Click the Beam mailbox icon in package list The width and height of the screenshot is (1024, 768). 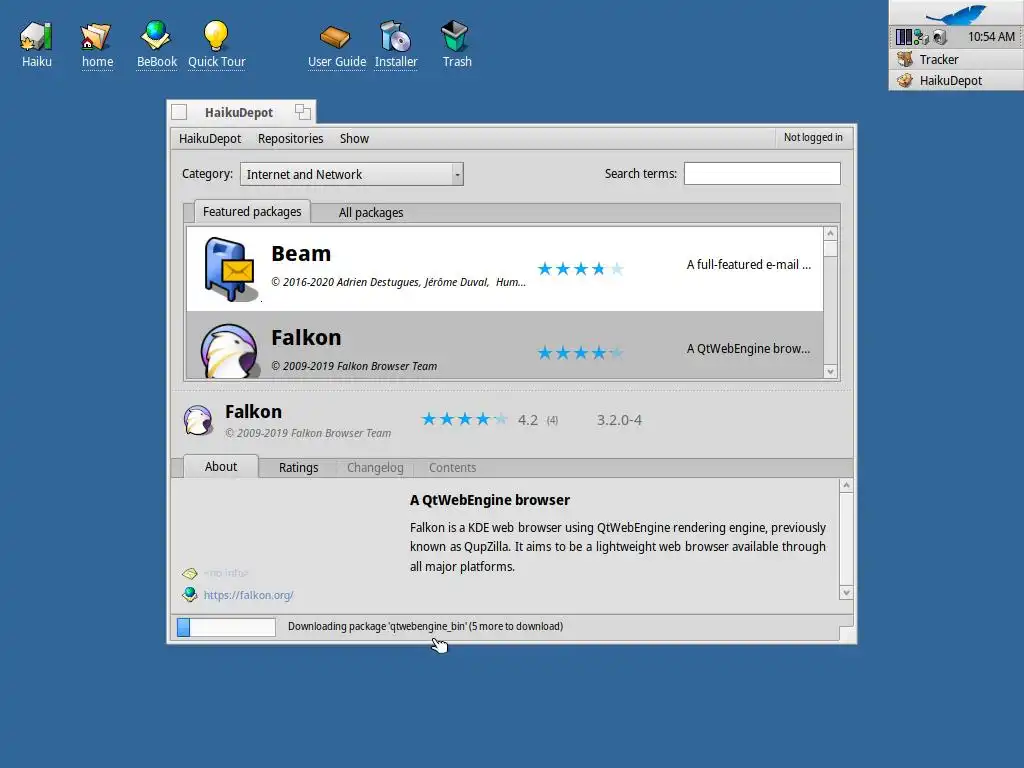click(229, 269)
